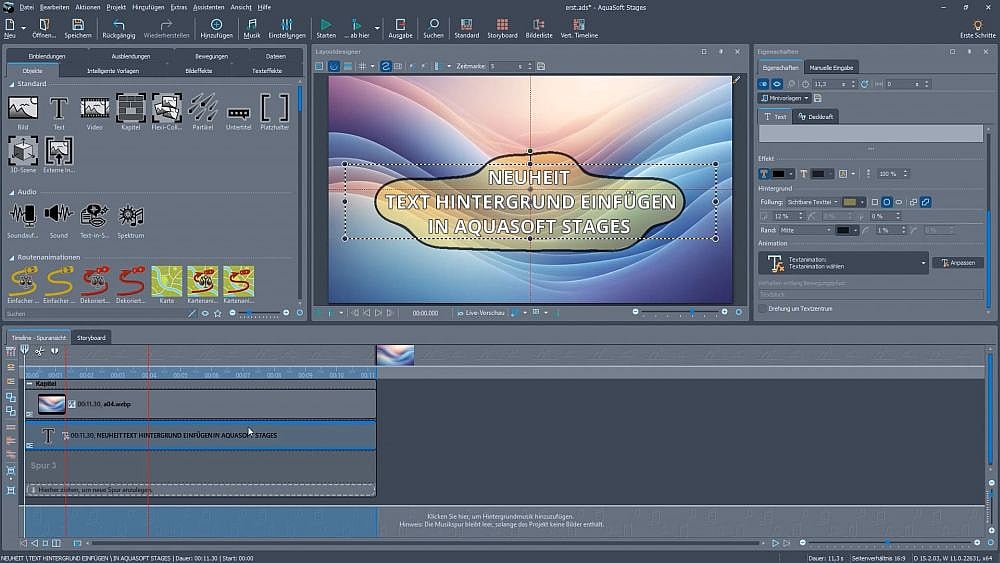This screenshot has height=563, width=1000.
Task: Choose the Kapitel object in the toolbox
Action: [x=130, y=109]
